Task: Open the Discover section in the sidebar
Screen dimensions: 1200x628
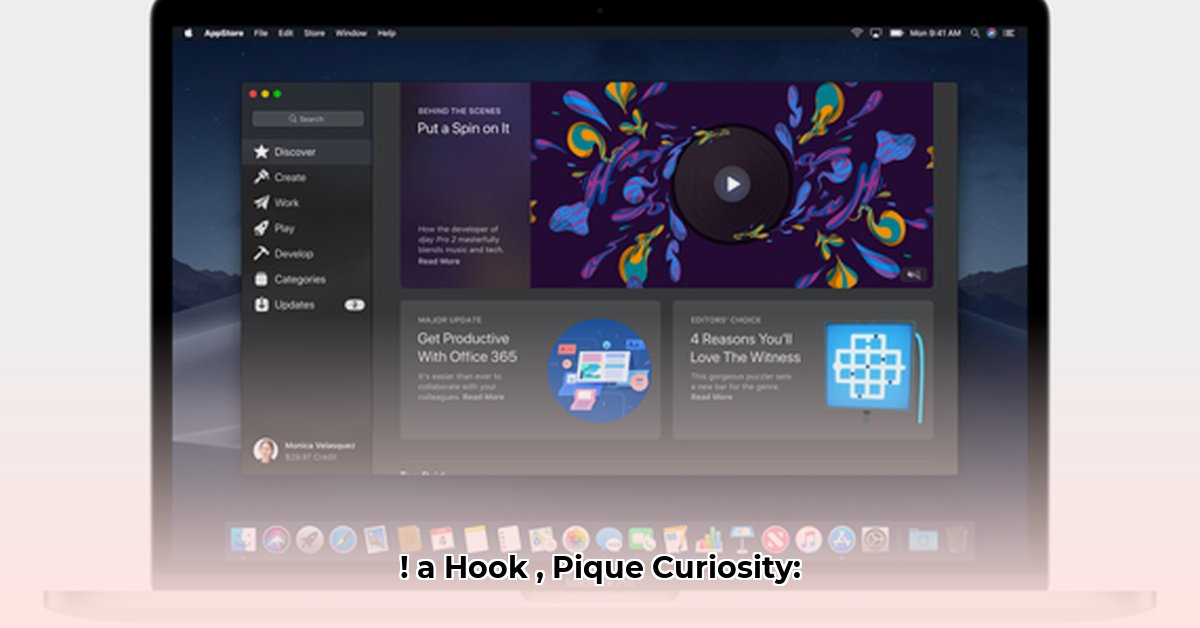Action: (295, 152)
